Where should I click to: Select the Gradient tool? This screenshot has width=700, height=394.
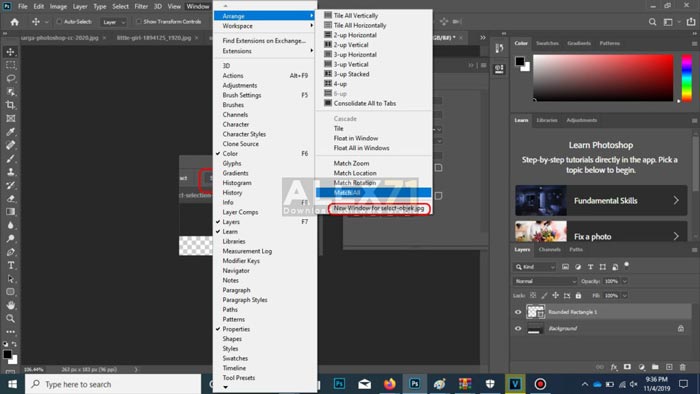[10, 212]
